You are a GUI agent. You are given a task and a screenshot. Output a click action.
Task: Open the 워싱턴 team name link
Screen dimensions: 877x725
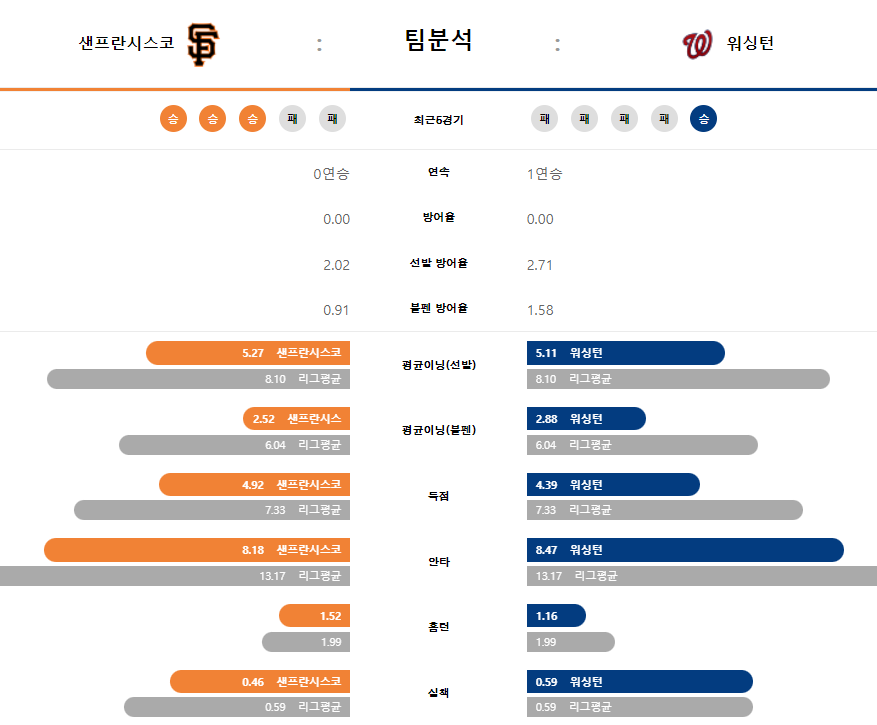(750, 43)
